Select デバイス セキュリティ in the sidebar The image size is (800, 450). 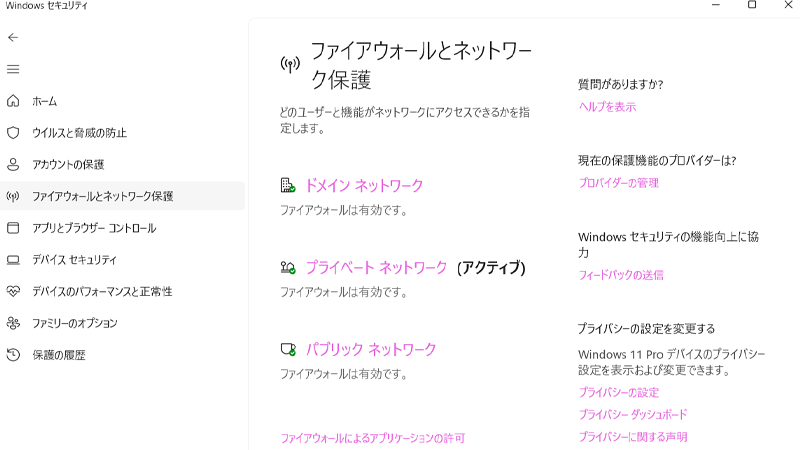coord(122,260)
